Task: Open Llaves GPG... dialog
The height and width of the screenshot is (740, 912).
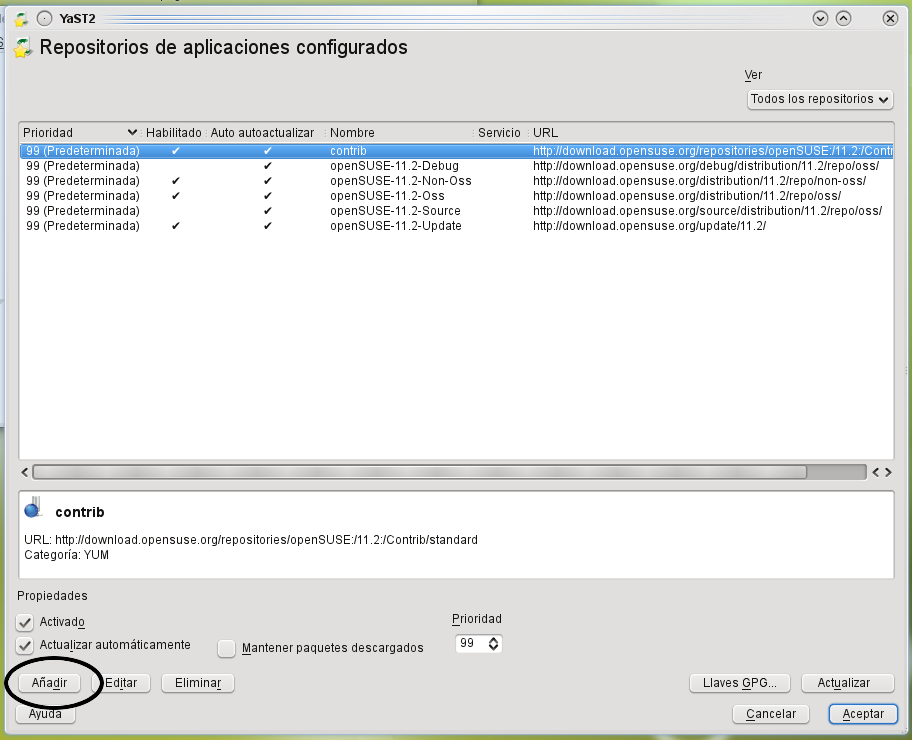Action: coord(740,683)
